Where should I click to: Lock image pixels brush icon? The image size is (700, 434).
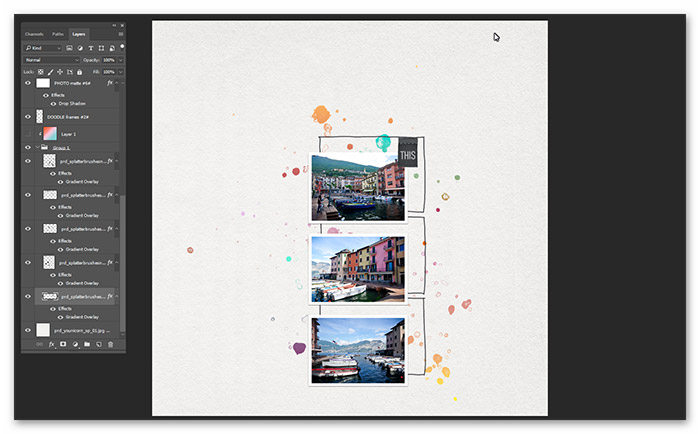(x=50, y=72)
